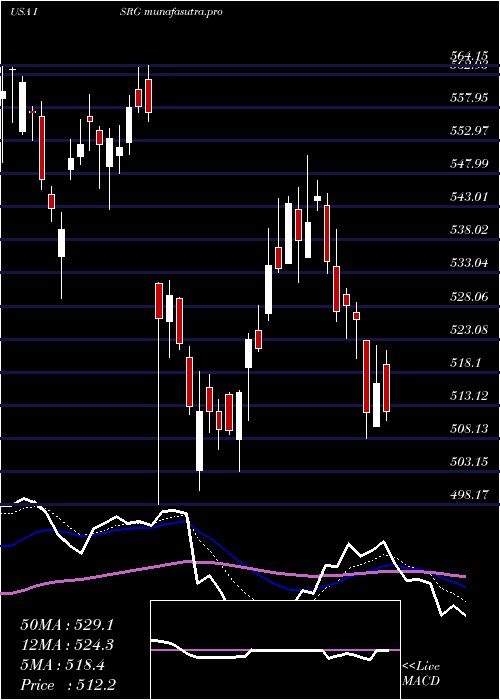
Task: Select the 518.1 price axis label
Action: coord(465,362)
